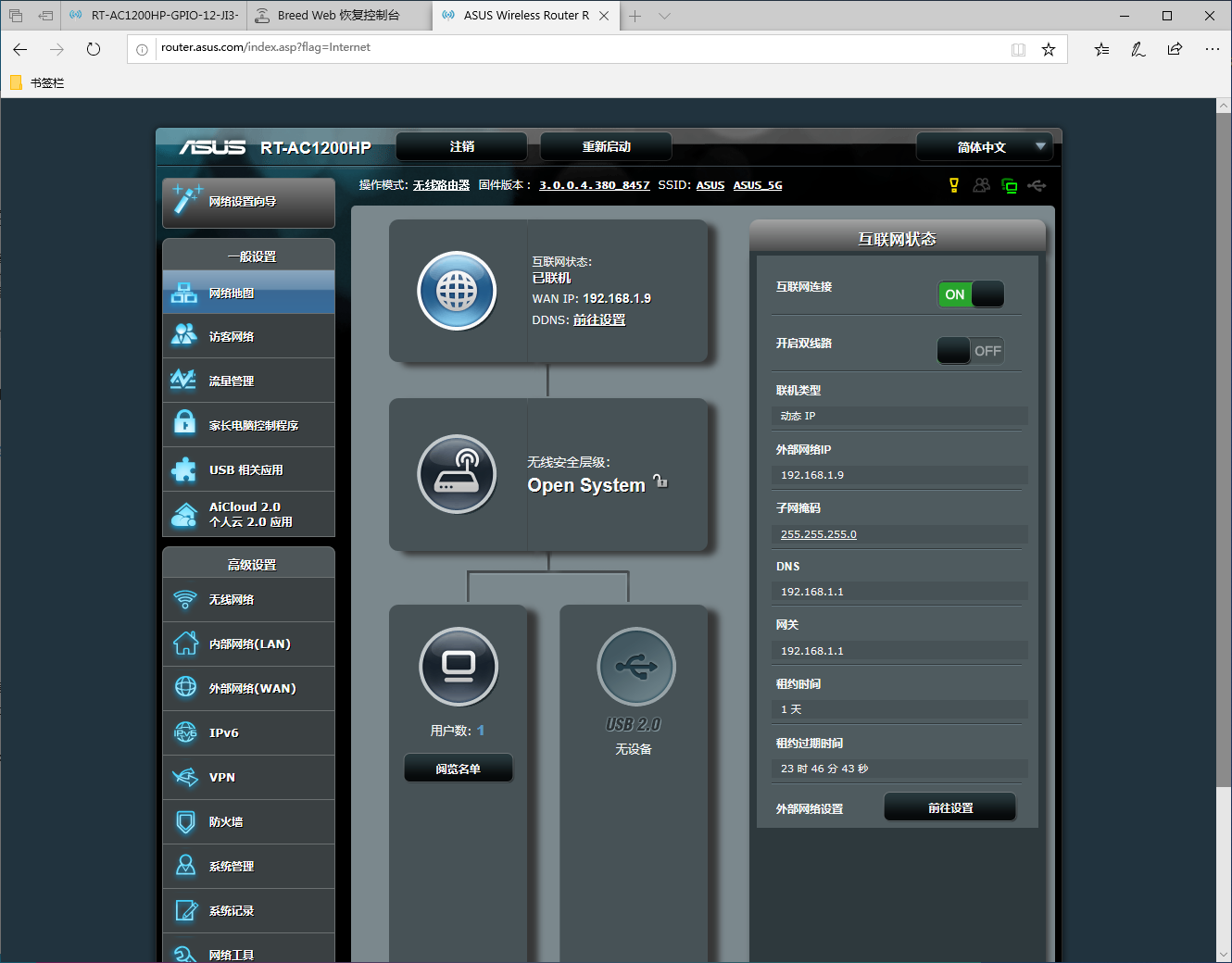Click the client computer icon on network map
The width and height of the screenshot is (1232, 963).
(x=459, y=667)
